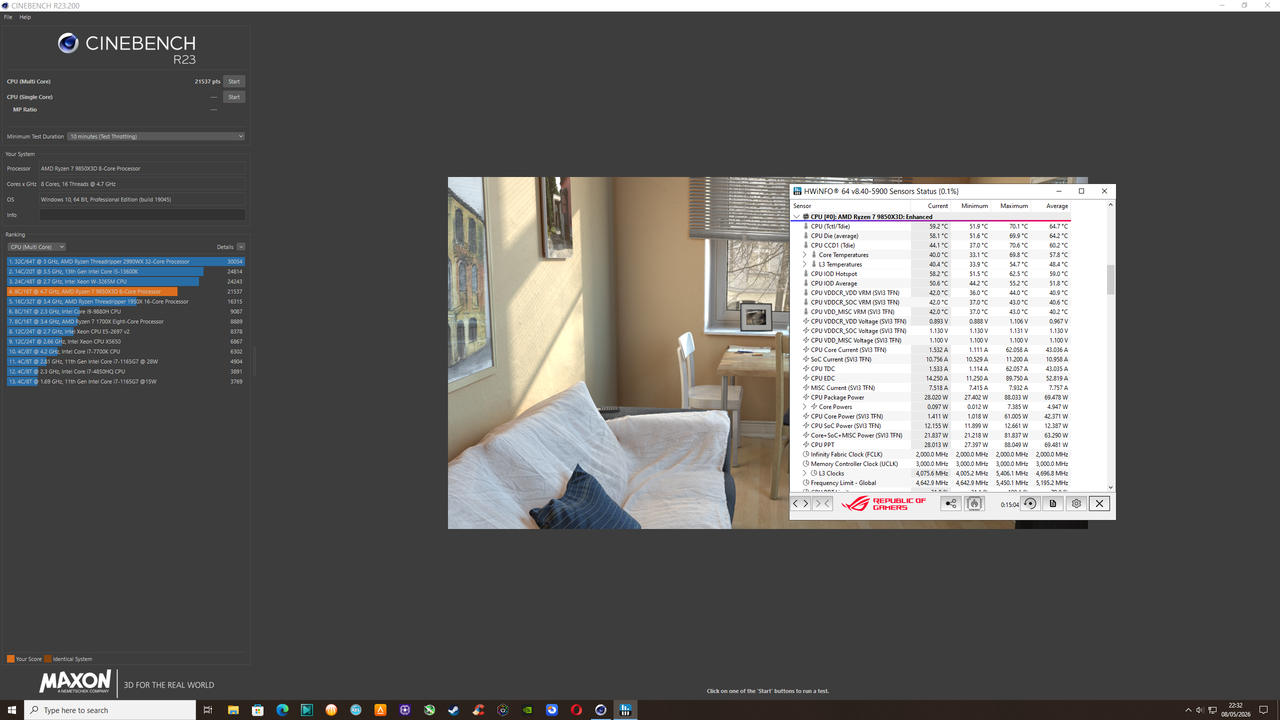Open Steam from the taskbar
The image size is (1280, 720).
[453, 710]
